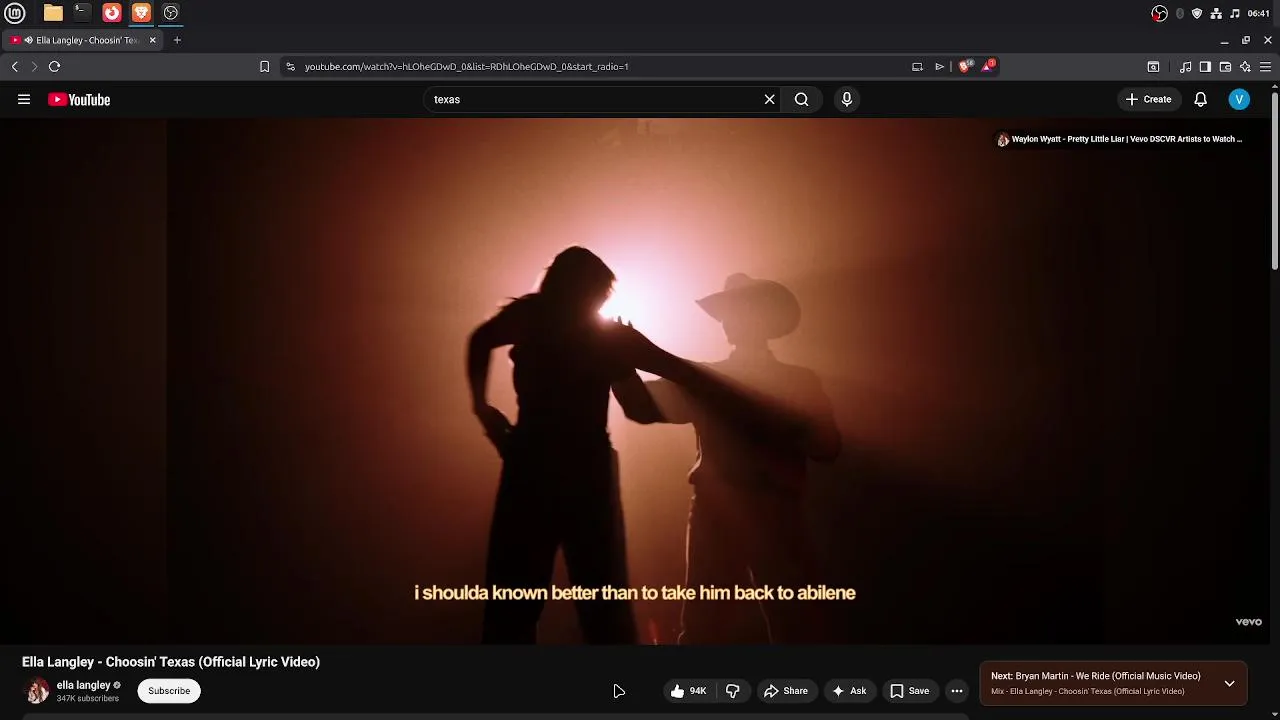Click the page vertical scrollbar
This screenshot has width=1280, height=720.
(1275, 180)
